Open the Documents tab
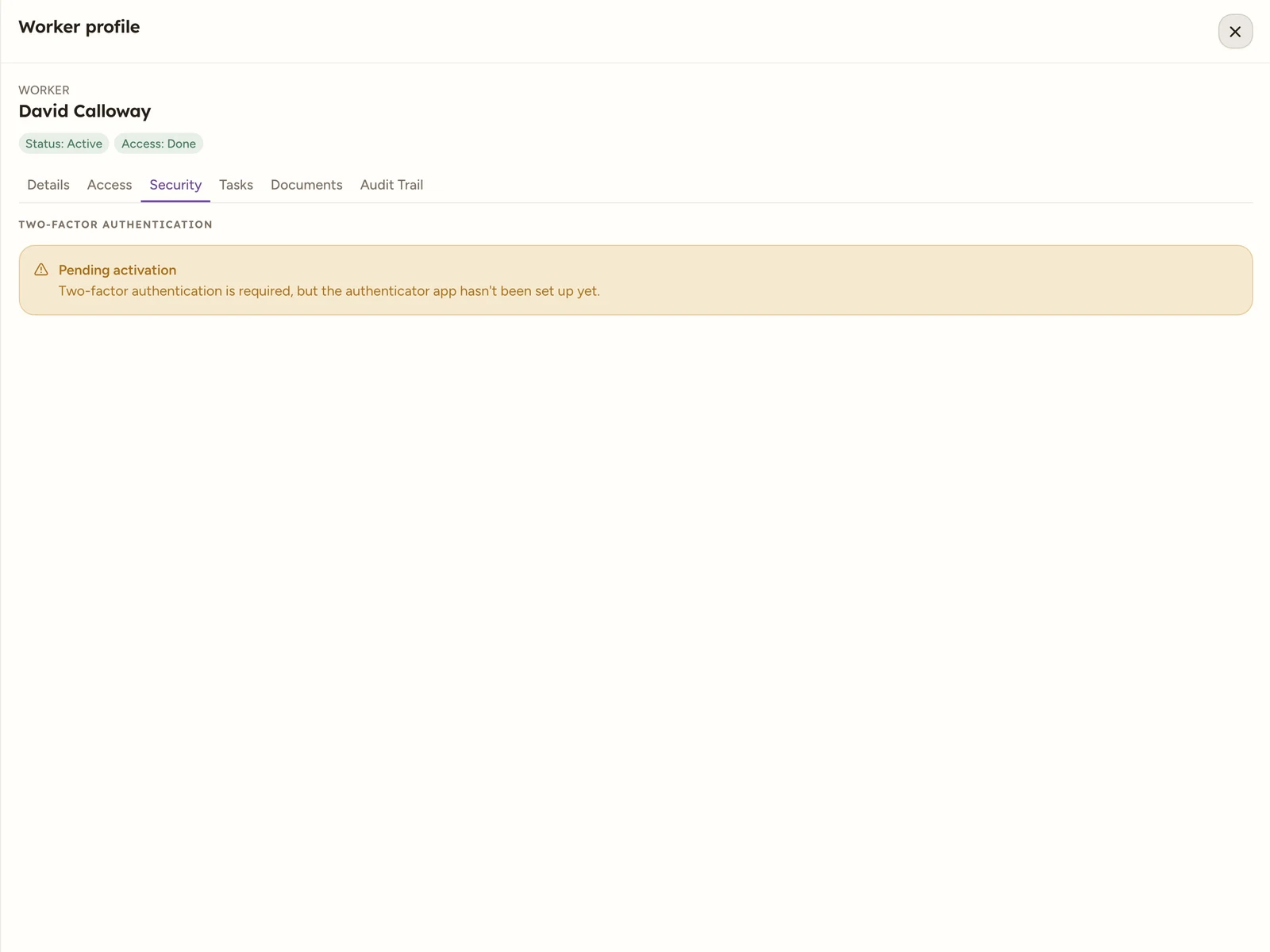1270x952 pixels. coord(306,185)
